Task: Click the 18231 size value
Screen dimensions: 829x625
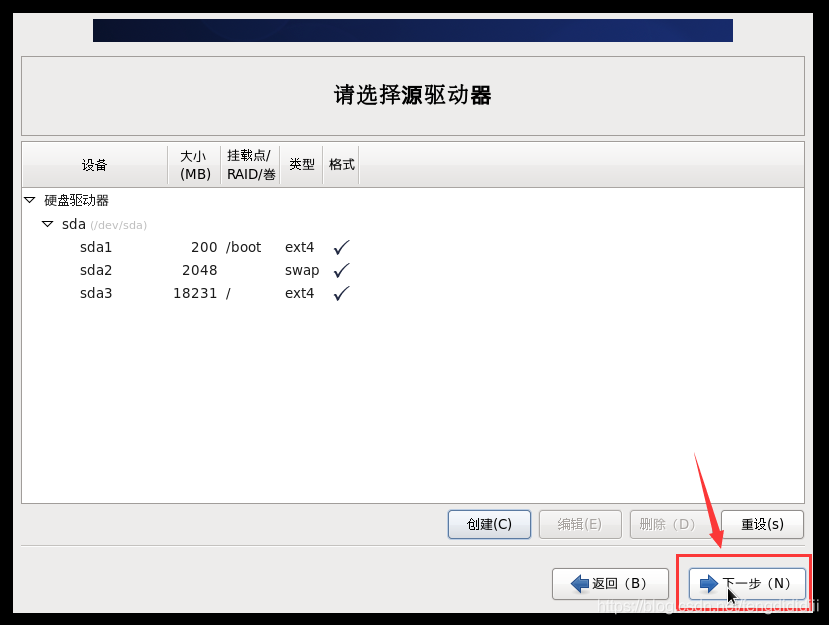Action: tap(195, 293)
